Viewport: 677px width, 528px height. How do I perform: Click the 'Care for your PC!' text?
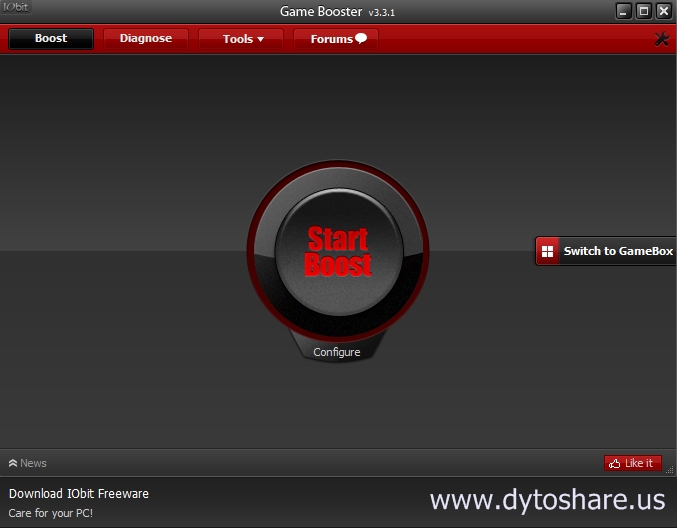coord(51,513)
